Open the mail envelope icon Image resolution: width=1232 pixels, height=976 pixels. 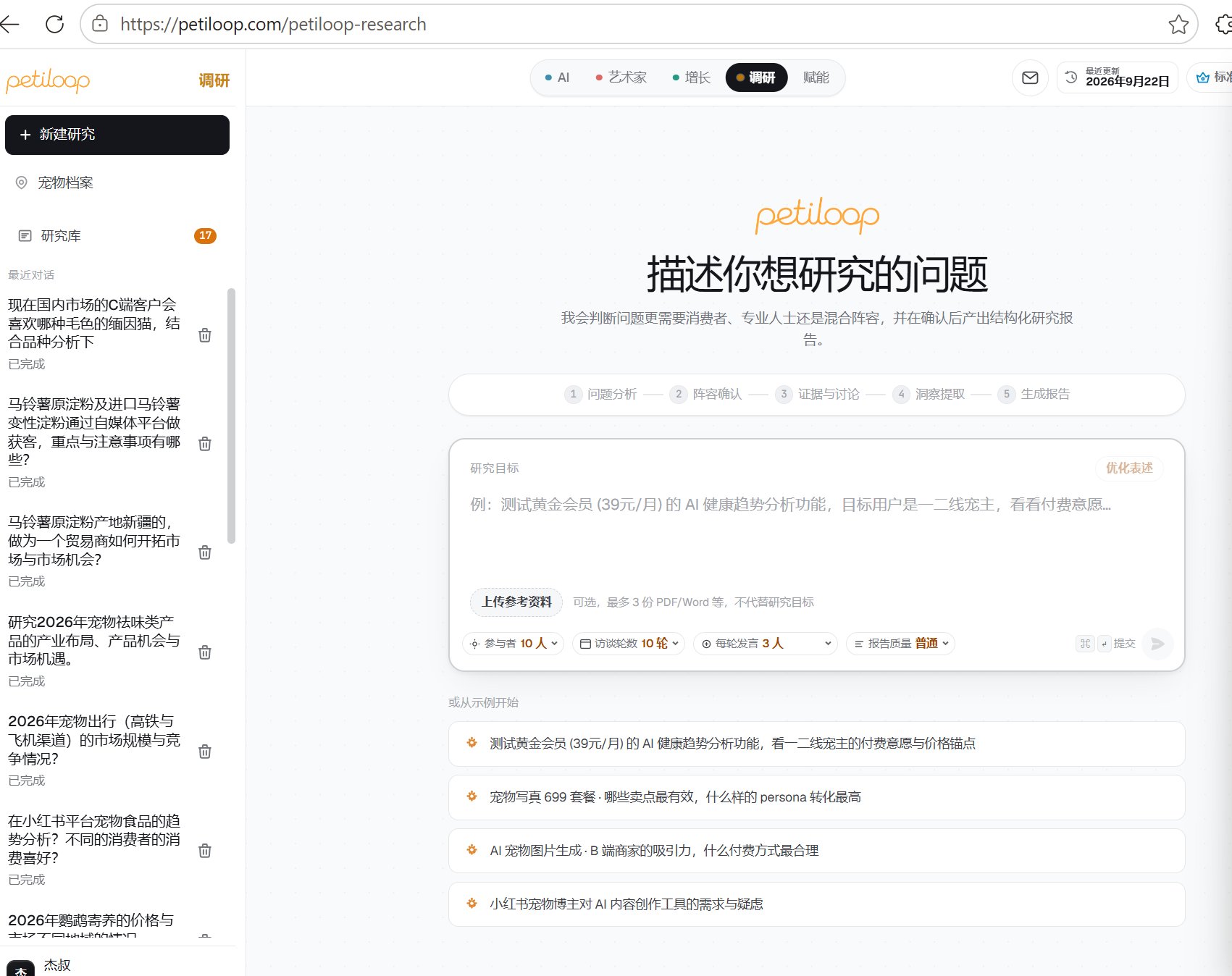click(1030, 77)
